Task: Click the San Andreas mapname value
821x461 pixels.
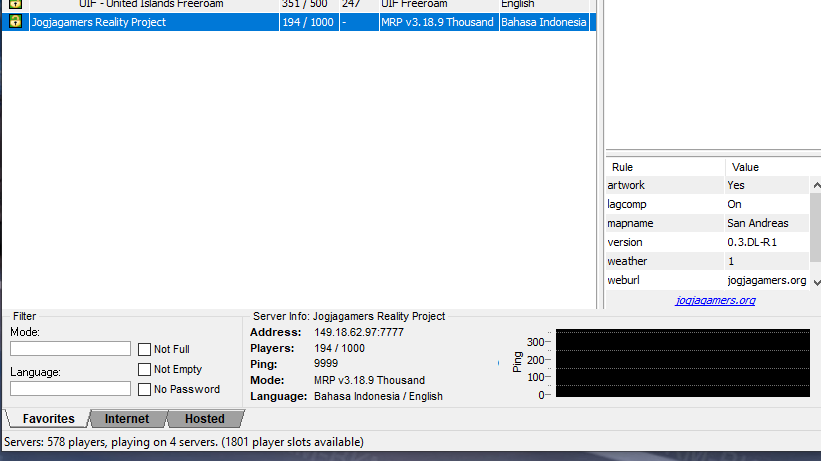Action: (757, 223)
